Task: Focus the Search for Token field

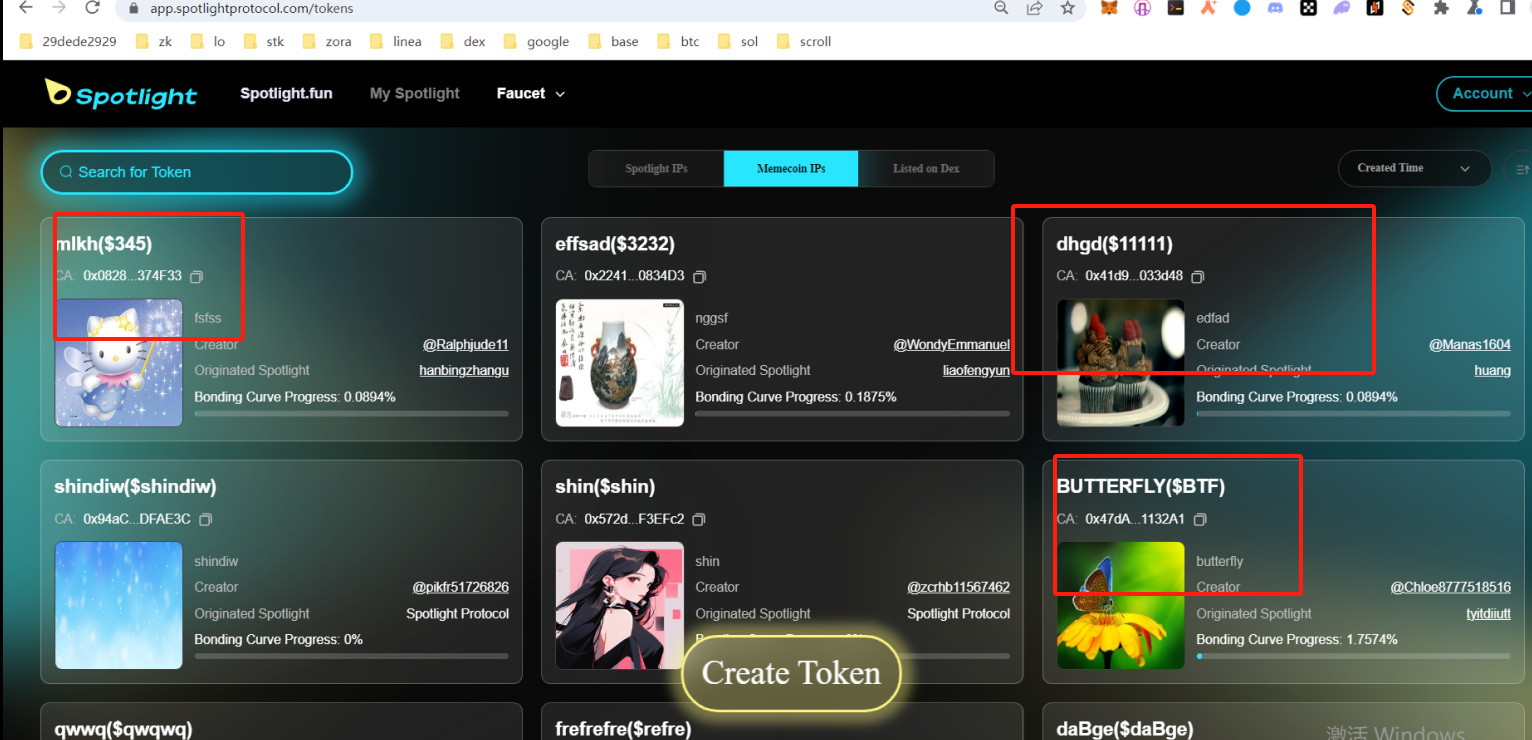Action: pos(197,172)
